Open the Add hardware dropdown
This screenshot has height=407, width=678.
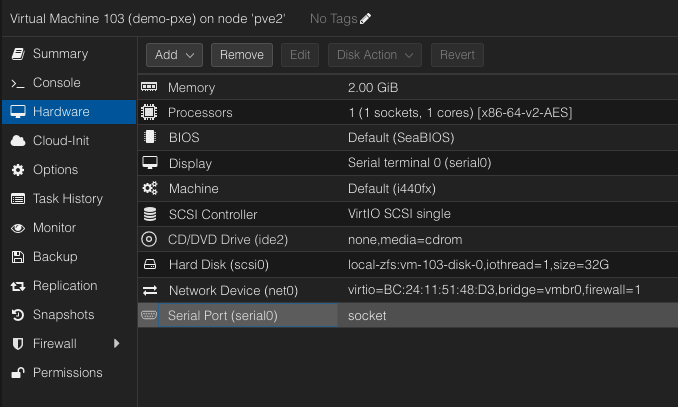point(175,55)
